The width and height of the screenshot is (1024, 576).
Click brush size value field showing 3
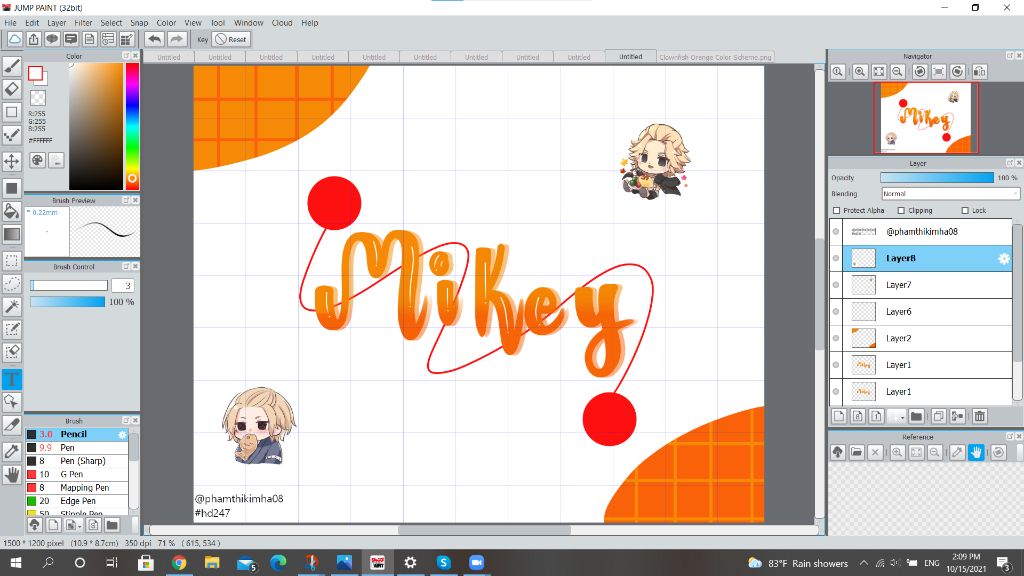click(x=123, y=285)
